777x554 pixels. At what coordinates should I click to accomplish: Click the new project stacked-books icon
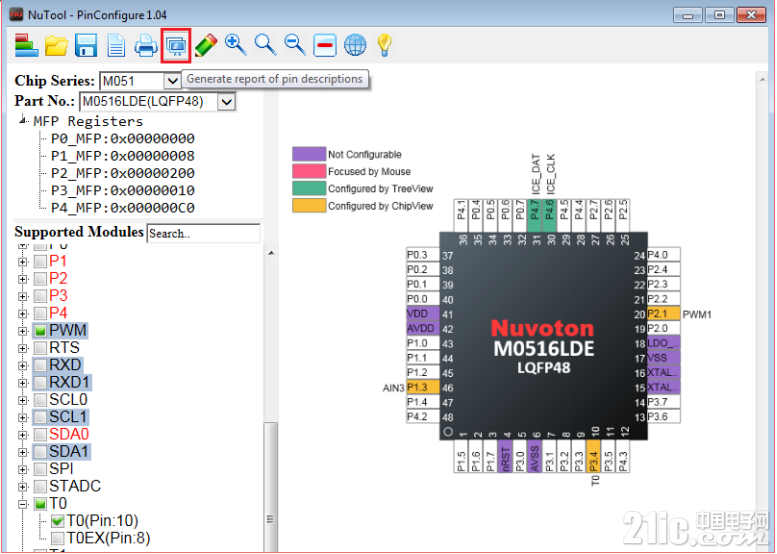pyautogui.click(x=26, y=45)
